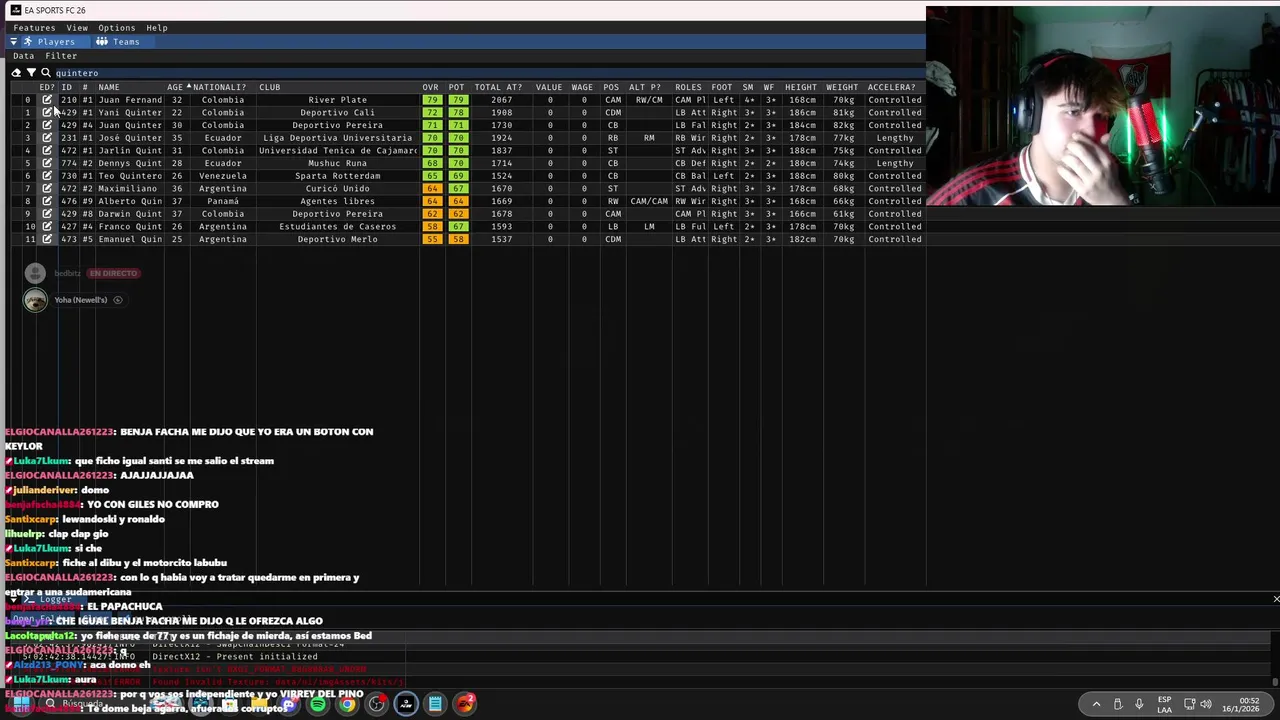Select the River Plate club cell

coord(338,100)
